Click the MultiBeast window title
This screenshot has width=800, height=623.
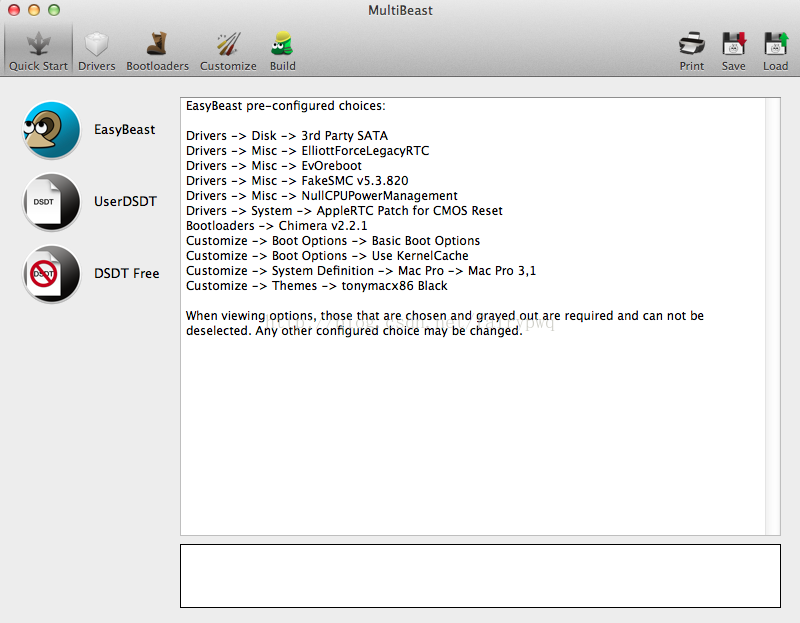400,10
